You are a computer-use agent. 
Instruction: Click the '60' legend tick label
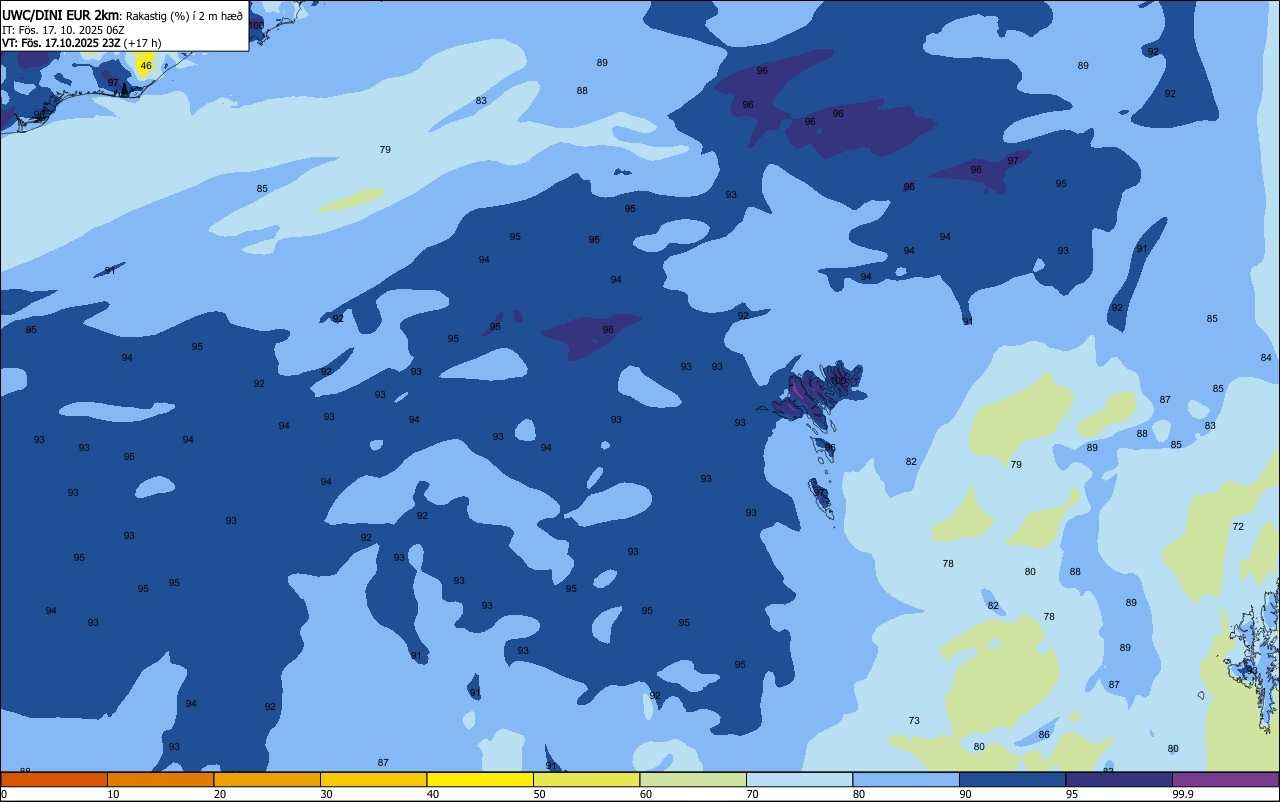646,794
